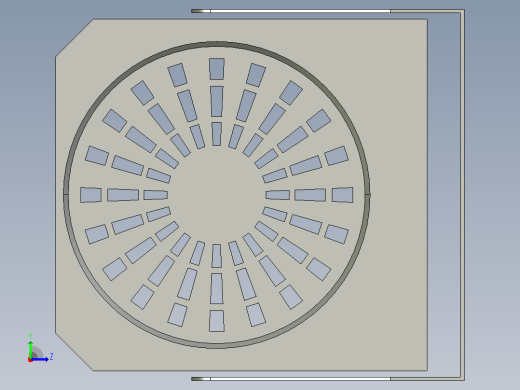Select the chamfered bottom-left corner edge of the plate
The height and width of the screenshot is (390, 520).
tap(74, 351)
